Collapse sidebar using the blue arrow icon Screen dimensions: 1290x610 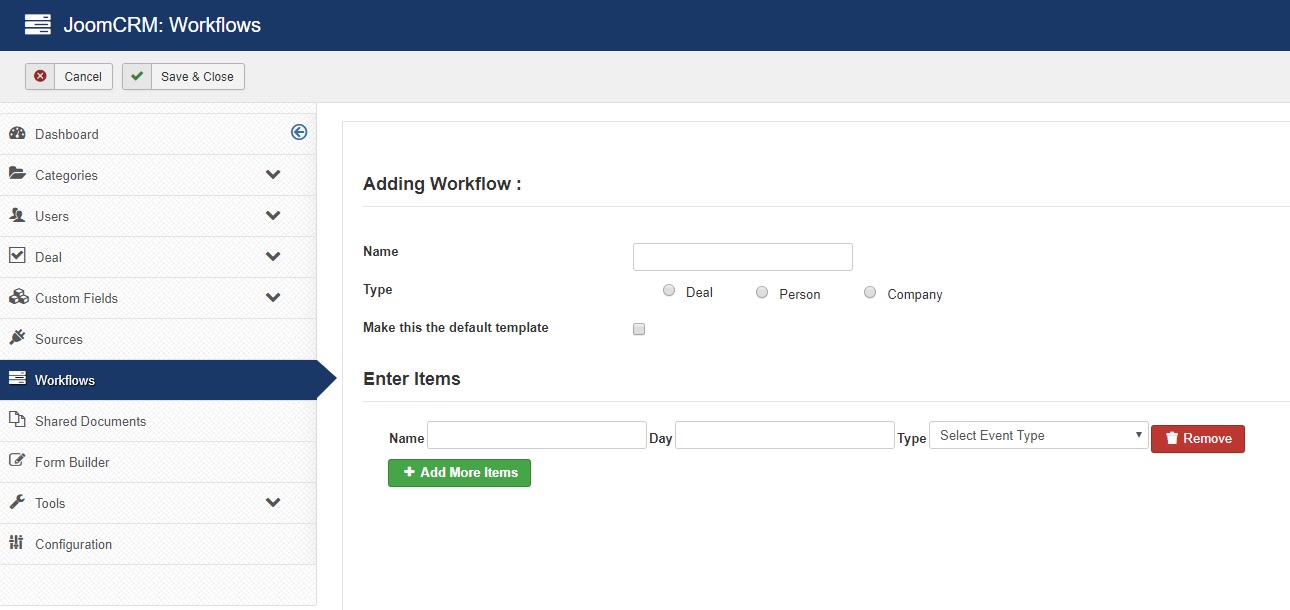point(299,132)
